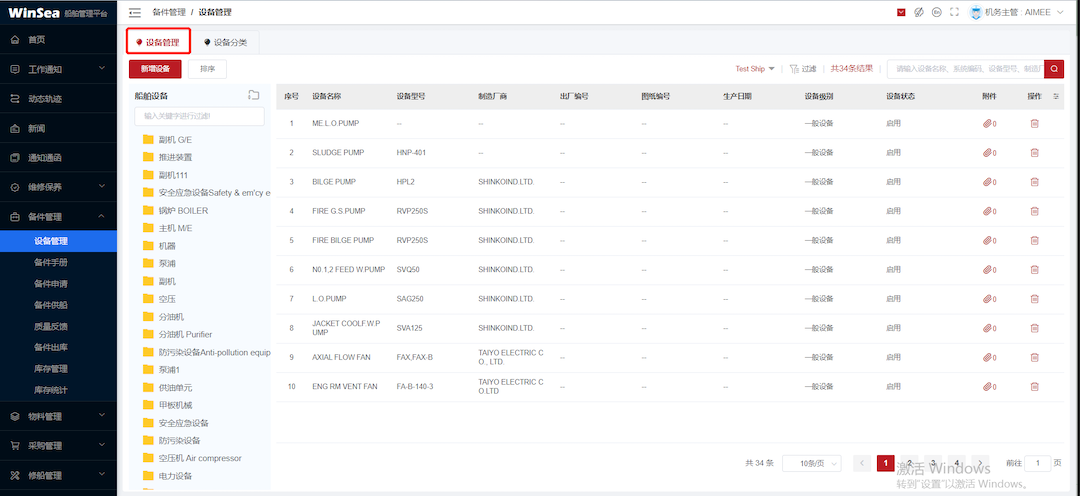Click the 共34条结果 result count text
Image resolution: width=1080 pixels, height=496 pixels.
tap(852, 69)
